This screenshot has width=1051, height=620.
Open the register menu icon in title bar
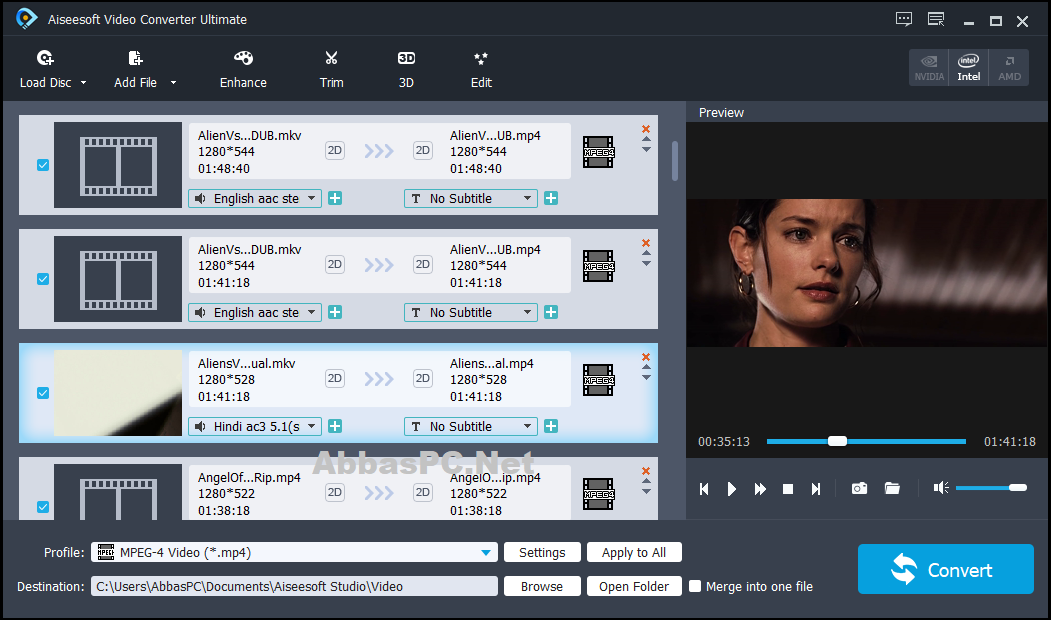coord(936,19)
